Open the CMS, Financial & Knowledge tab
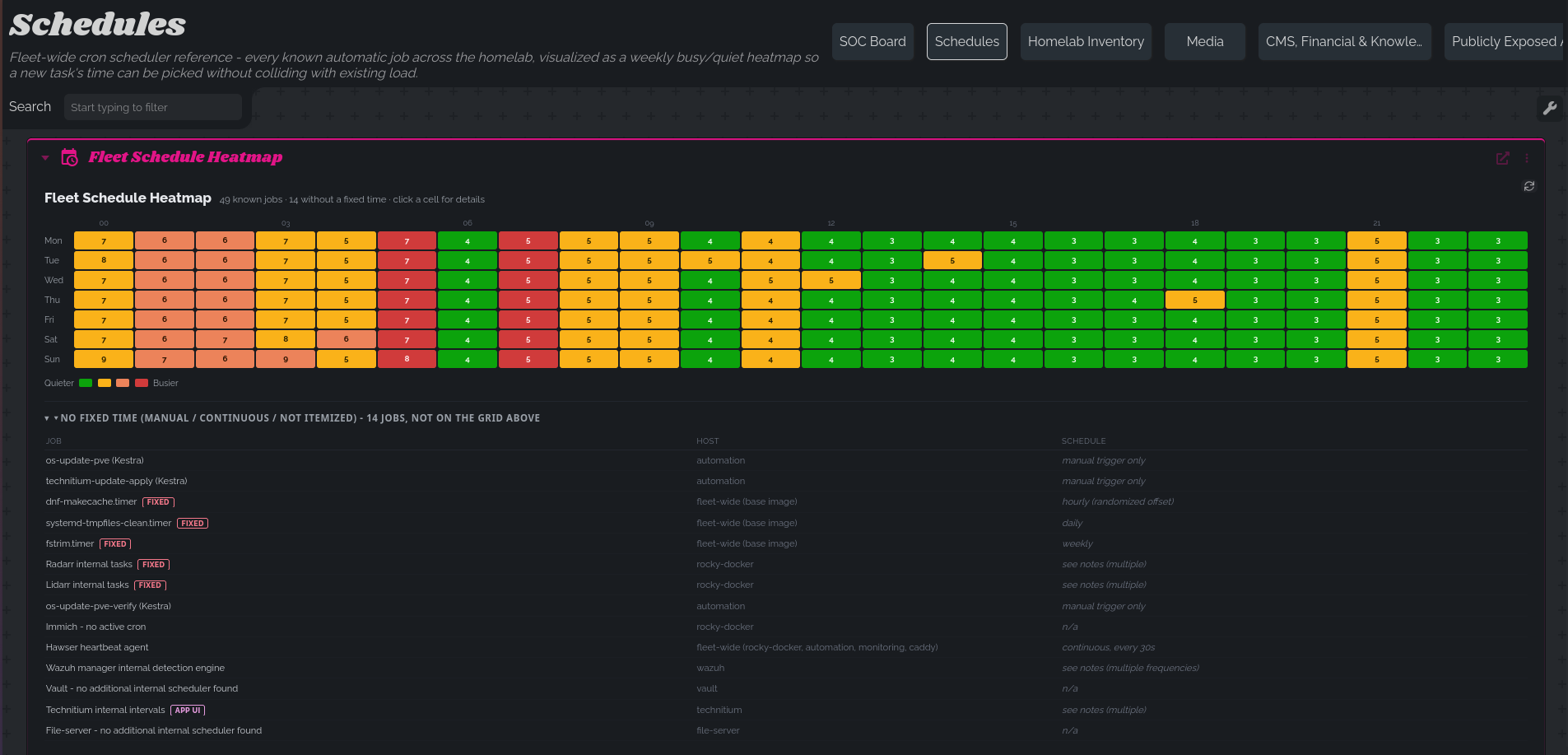The height and width of the screenshot is (755, 1568). point(1345,41)
